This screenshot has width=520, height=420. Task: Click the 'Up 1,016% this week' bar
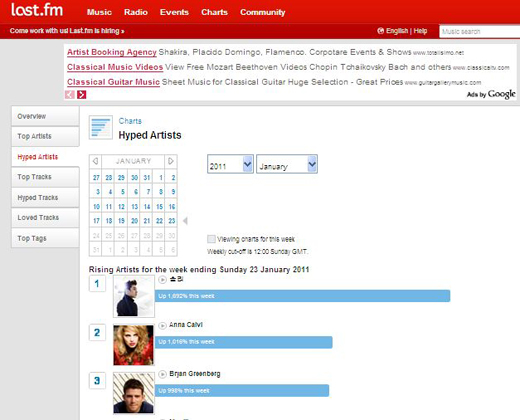coord(244,342)
